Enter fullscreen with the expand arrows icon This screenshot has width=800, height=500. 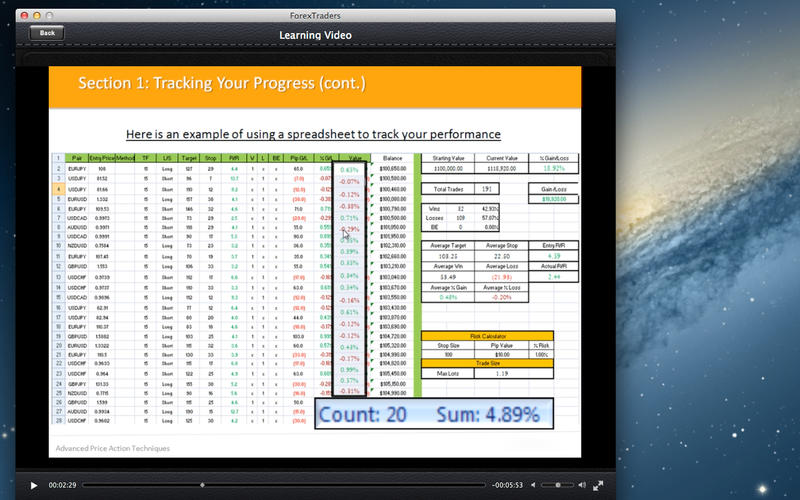(598, 485)
